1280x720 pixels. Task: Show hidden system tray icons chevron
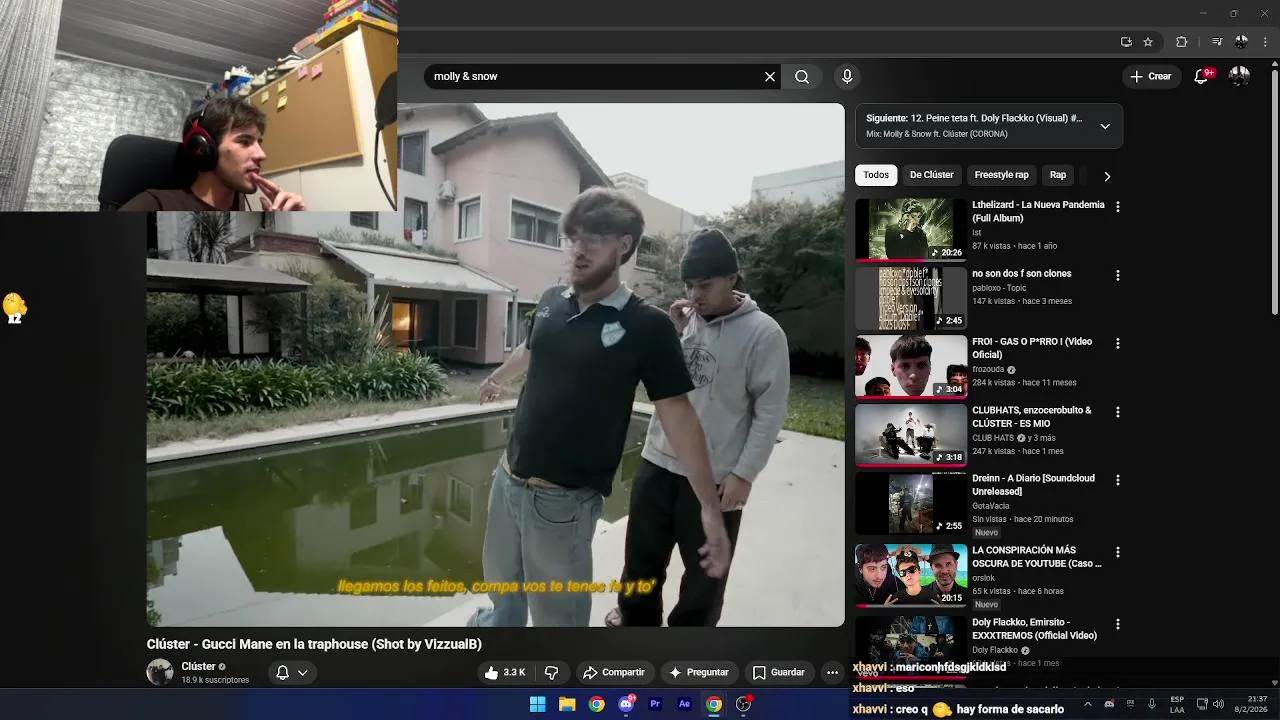pyautogui.click(x=1088, y=704)
